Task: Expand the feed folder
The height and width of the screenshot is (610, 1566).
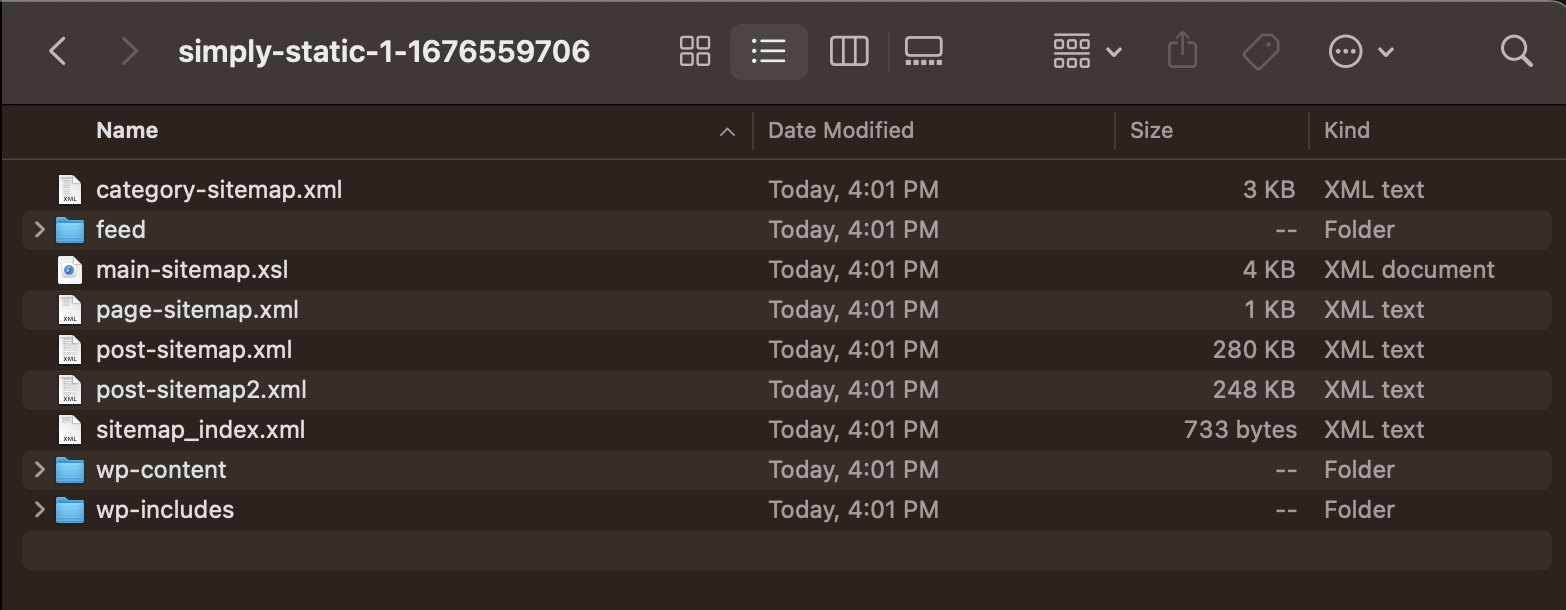Action: click(x=38, y=229)
